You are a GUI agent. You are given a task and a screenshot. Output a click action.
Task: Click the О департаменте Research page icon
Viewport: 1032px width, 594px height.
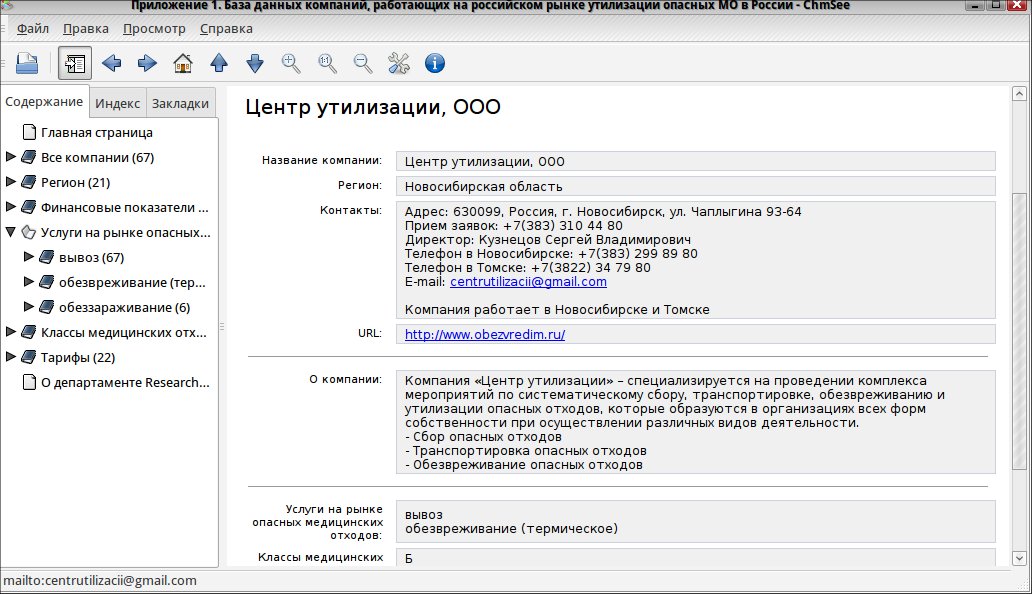pyautogui.click(x=29, y=382)
